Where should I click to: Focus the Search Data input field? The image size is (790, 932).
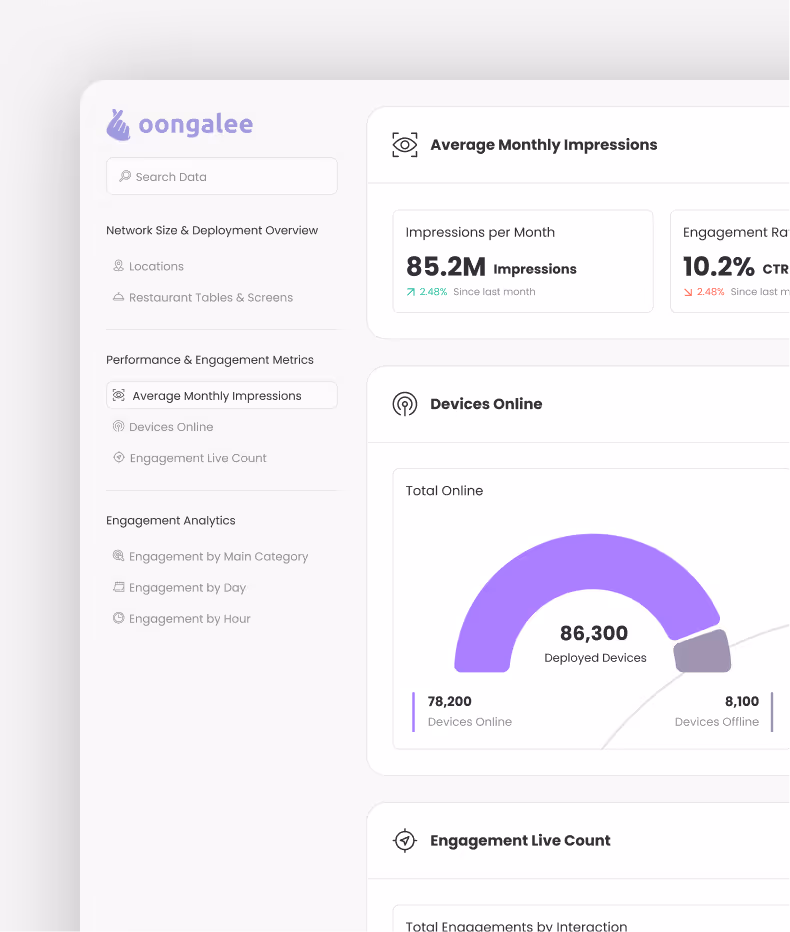[222, 176]
